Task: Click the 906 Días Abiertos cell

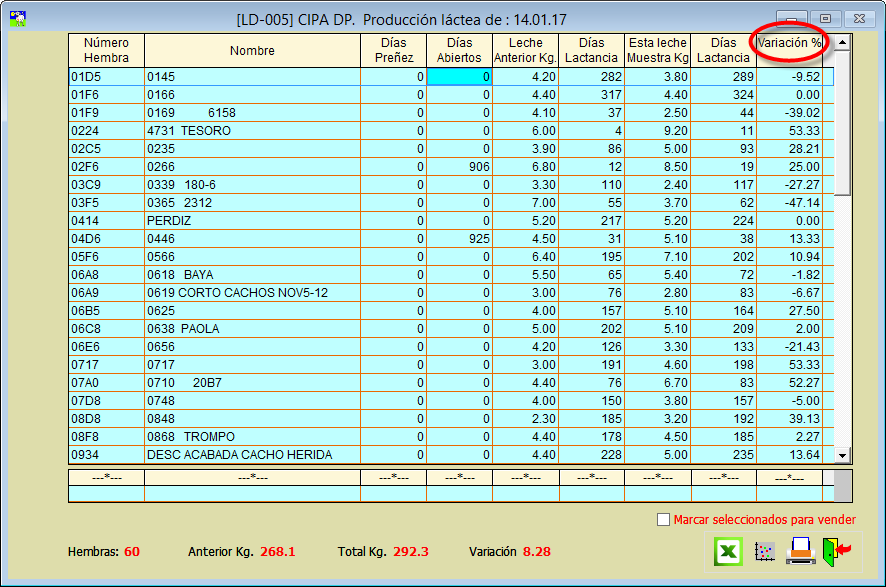Action: pos(459,167)
